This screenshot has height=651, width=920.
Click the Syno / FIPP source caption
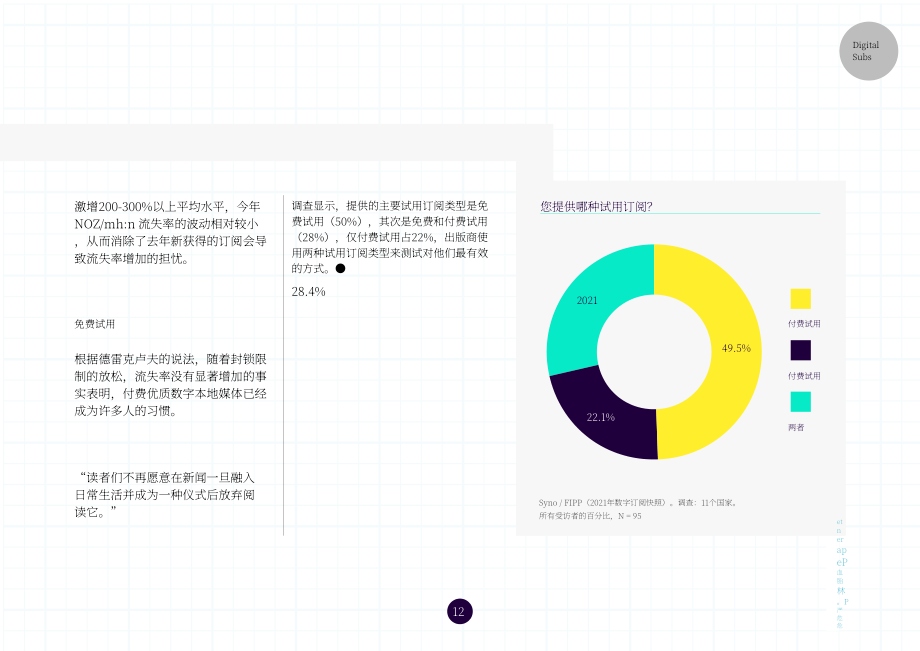[x=638, y=503]
